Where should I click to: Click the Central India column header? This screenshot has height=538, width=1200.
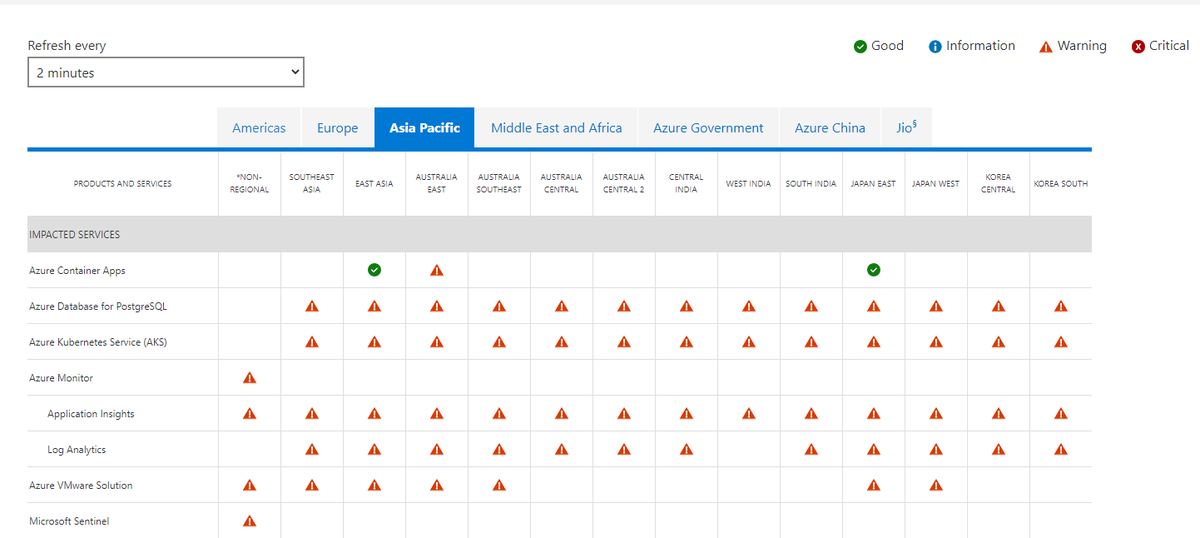[686, 183]
